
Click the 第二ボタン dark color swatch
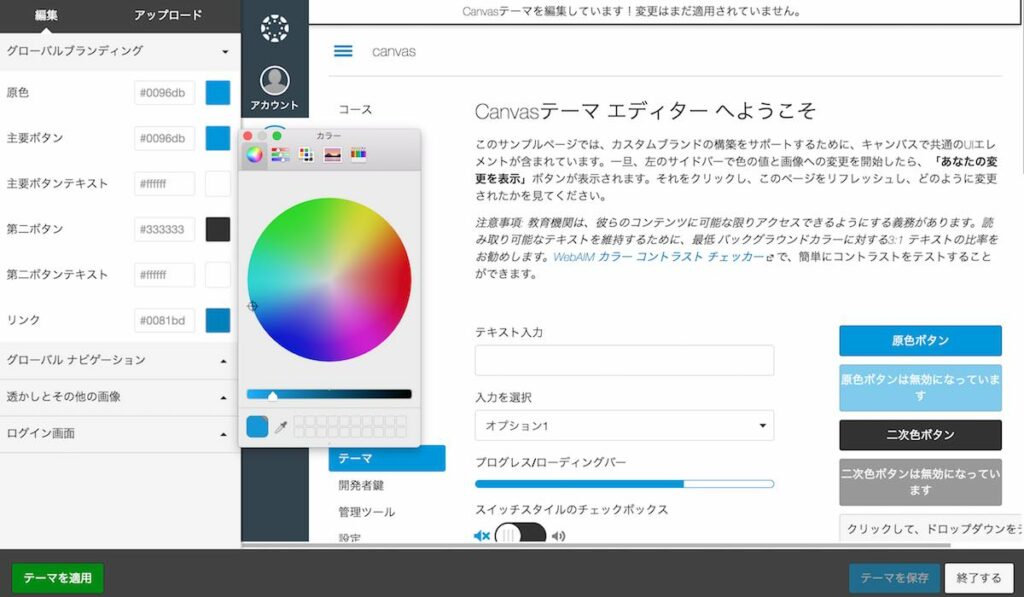coord(218,229)
